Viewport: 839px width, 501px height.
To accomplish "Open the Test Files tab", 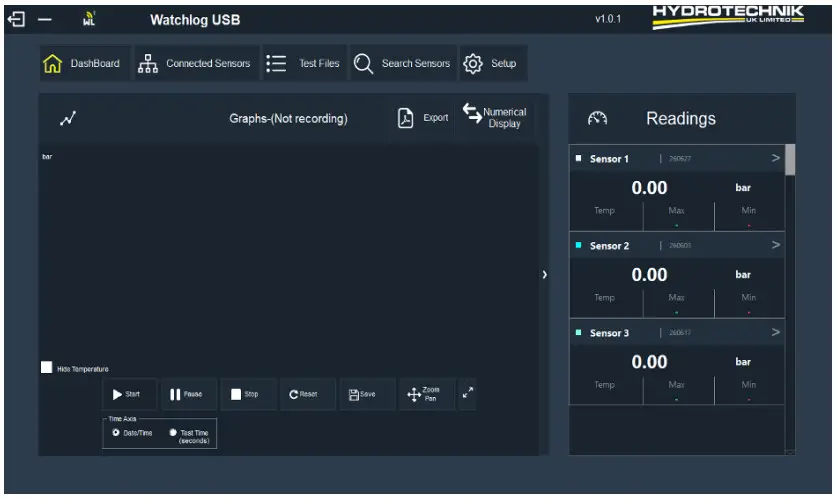I will point(304,63).
